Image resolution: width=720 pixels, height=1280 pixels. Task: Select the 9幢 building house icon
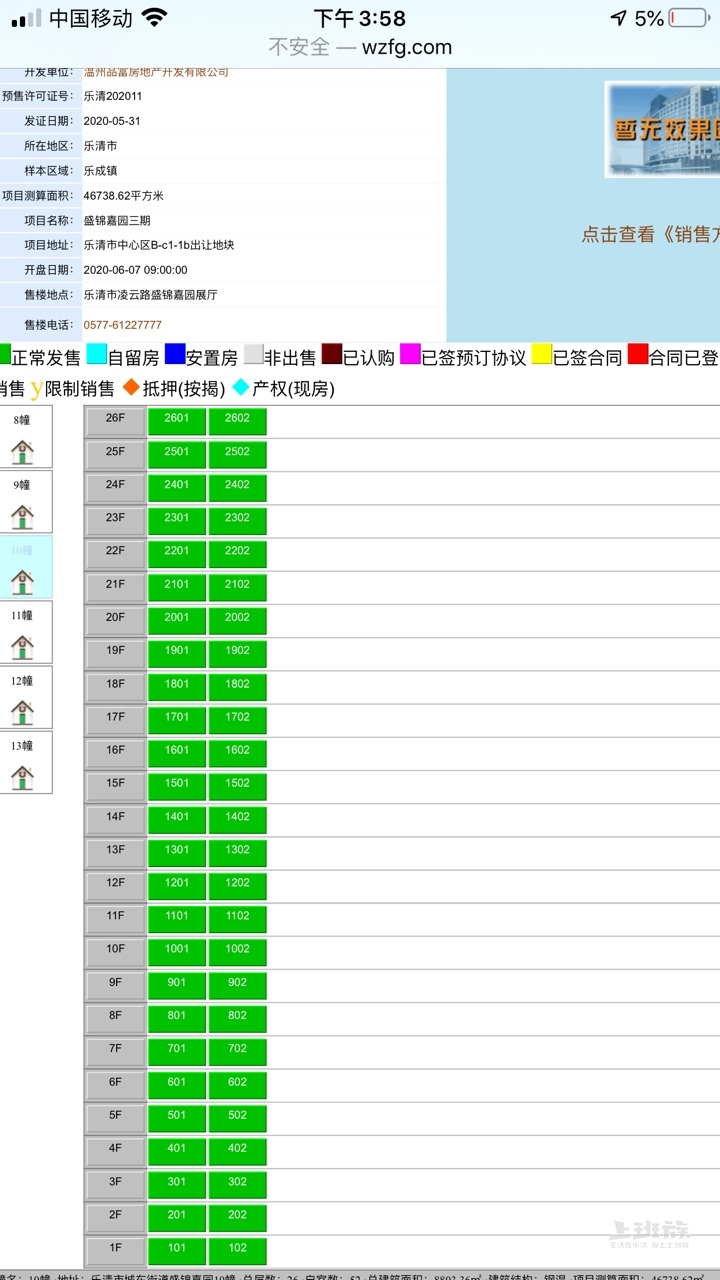pyautogui.click(x=22, y=517)
